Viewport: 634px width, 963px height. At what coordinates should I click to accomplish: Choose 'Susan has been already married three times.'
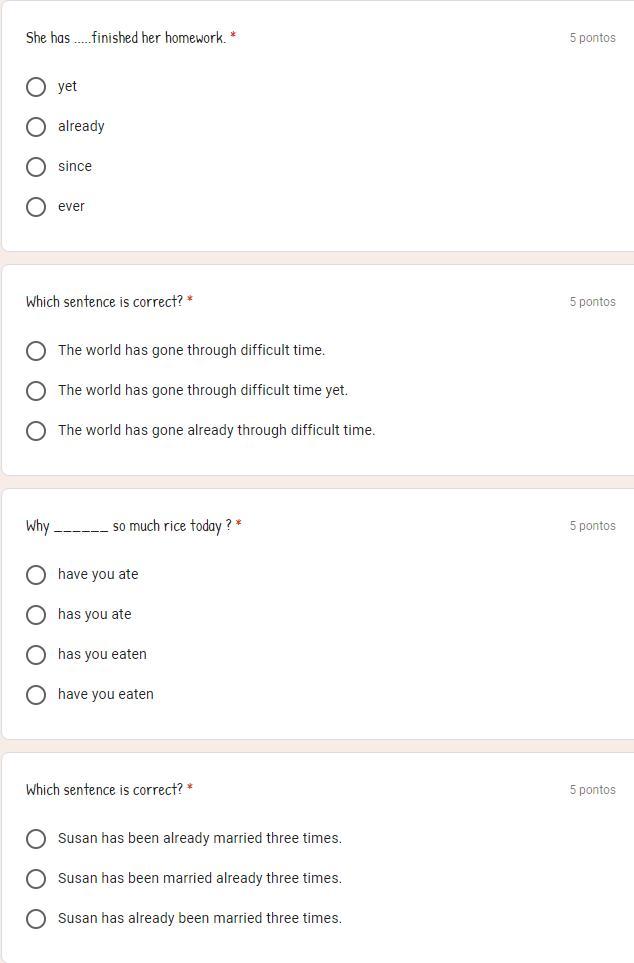[x=36, y=839]
